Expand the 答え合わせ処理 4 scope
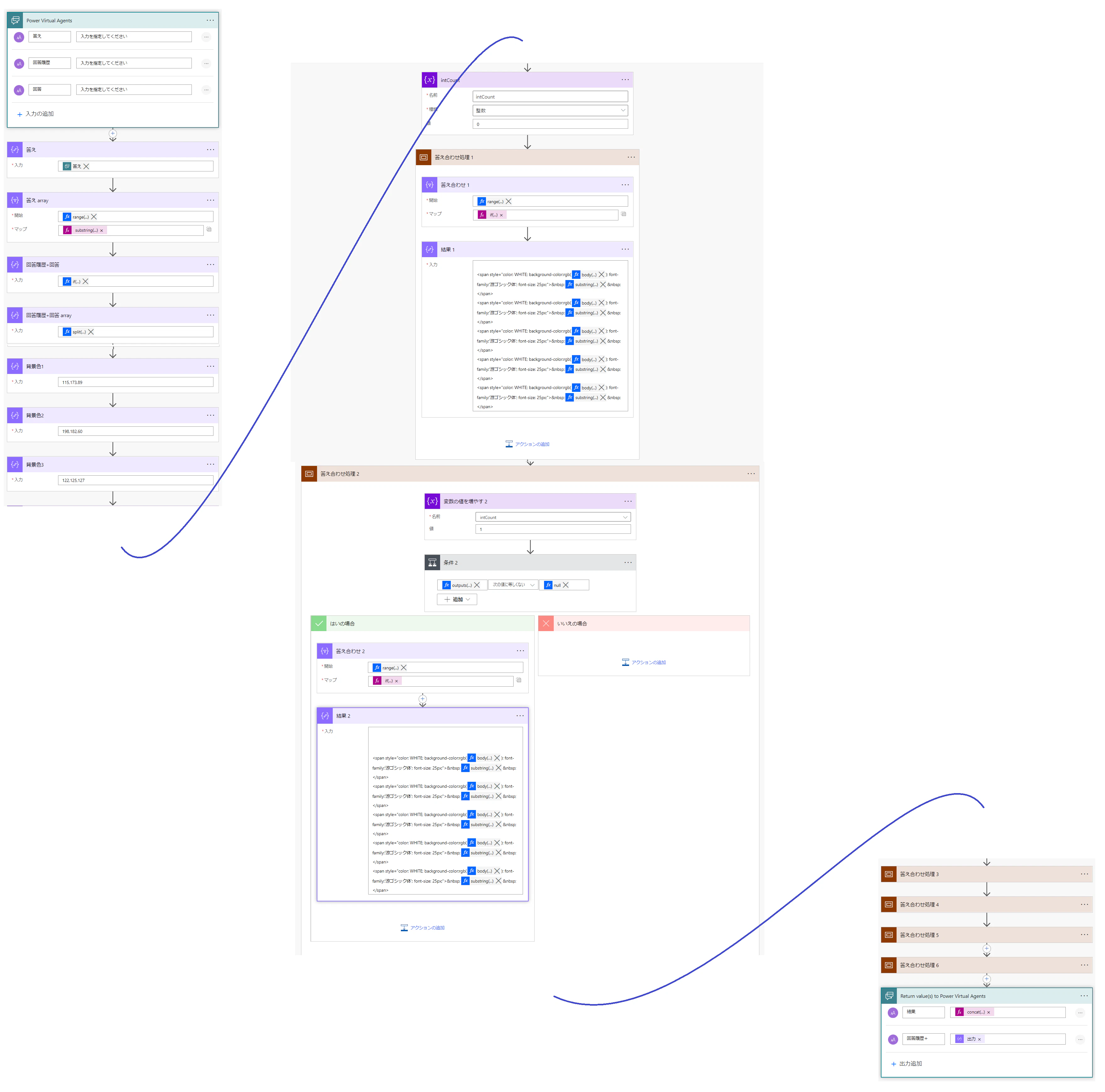 (987, 904)
